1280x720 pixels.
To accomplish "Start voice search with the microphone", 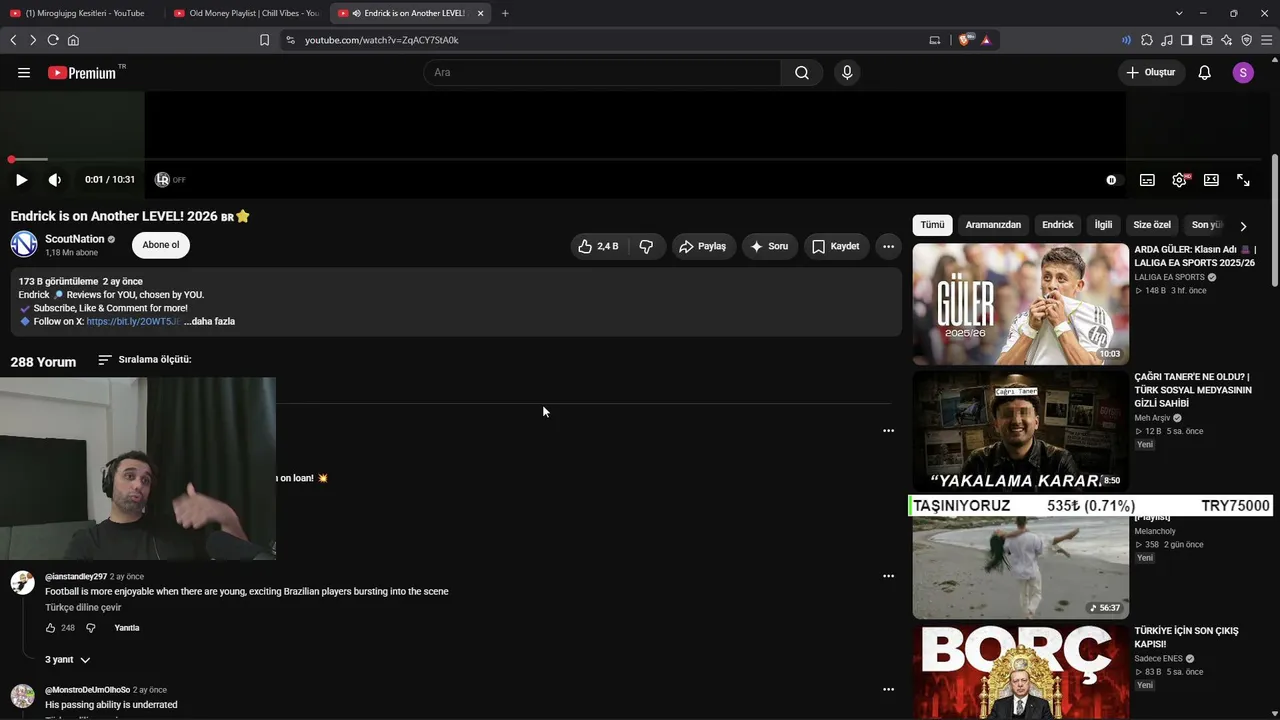I will pos(847,73).
